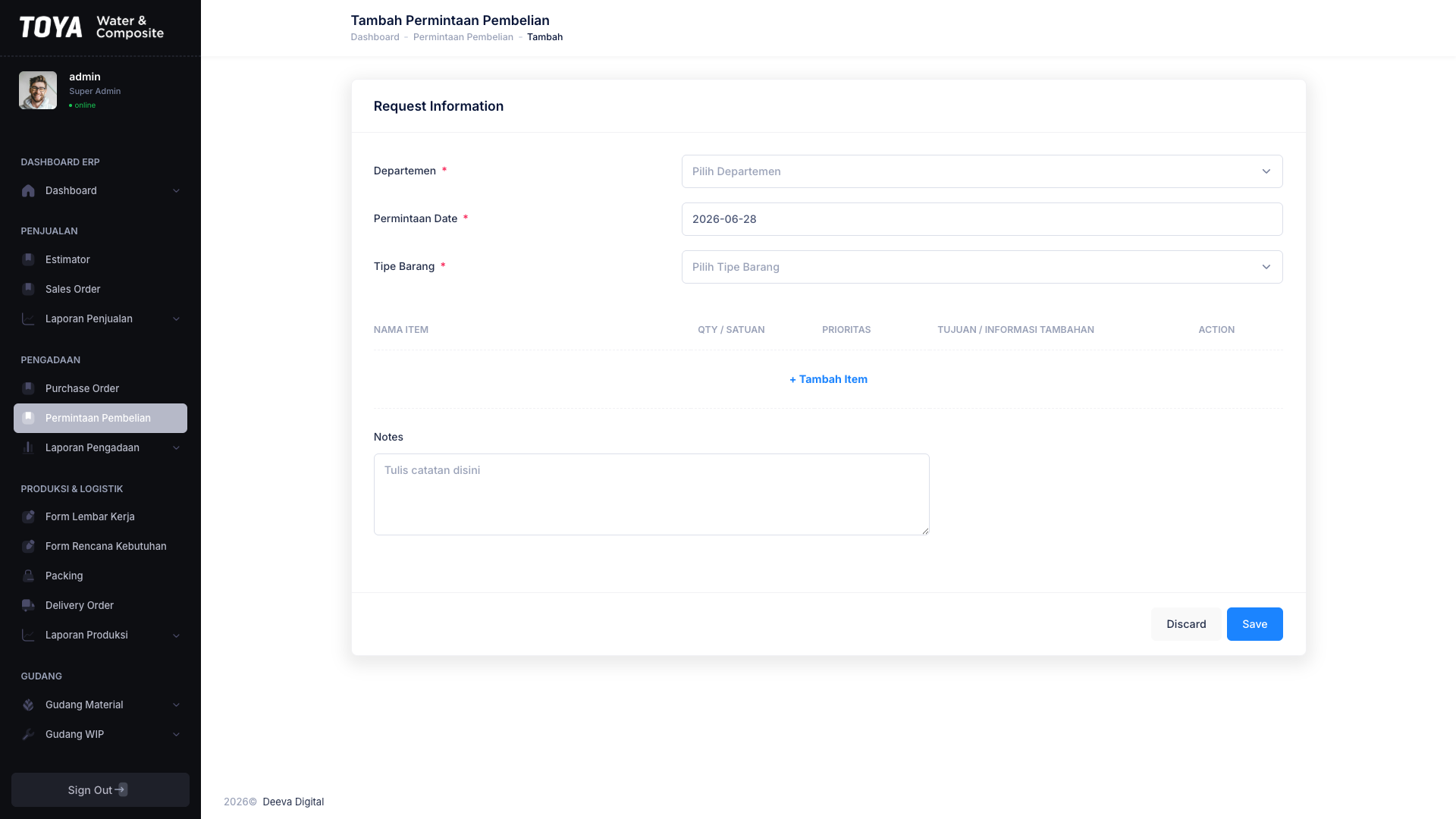
Task: Click the Sales Order sidebar icon
Action: [28, 289]
